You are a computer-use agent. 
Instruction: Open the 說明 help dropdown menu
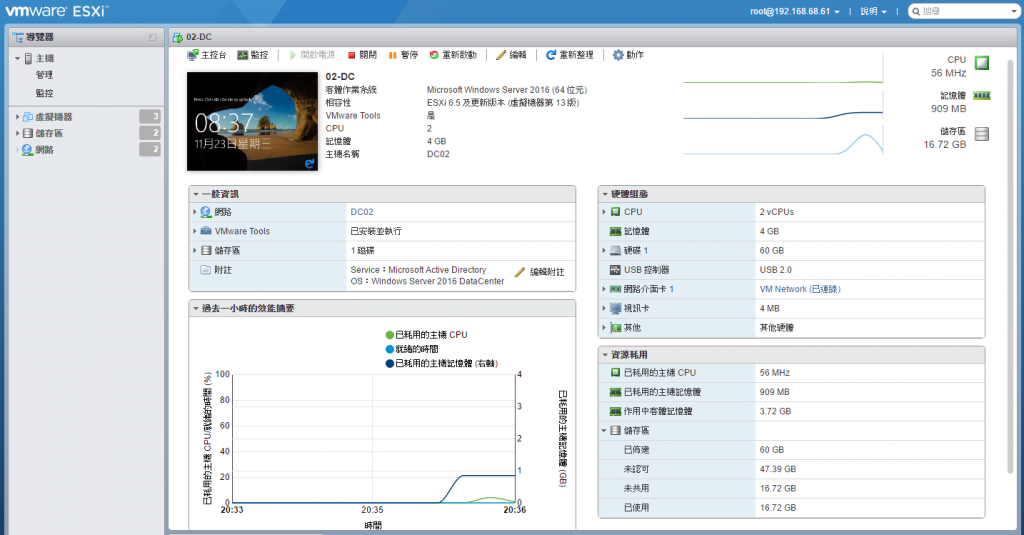click(x=873, y=11)
